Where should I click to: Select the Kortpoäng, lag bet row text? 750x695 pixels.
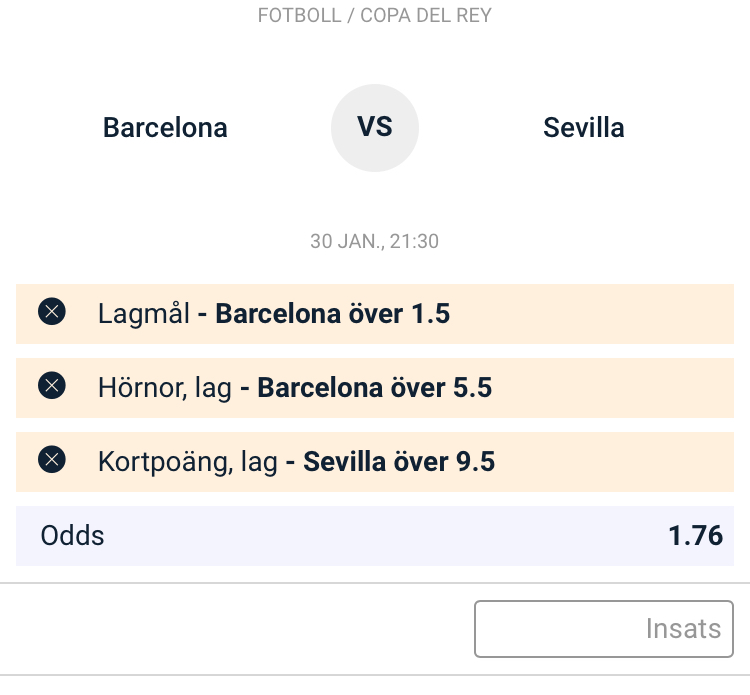point(296,462)
